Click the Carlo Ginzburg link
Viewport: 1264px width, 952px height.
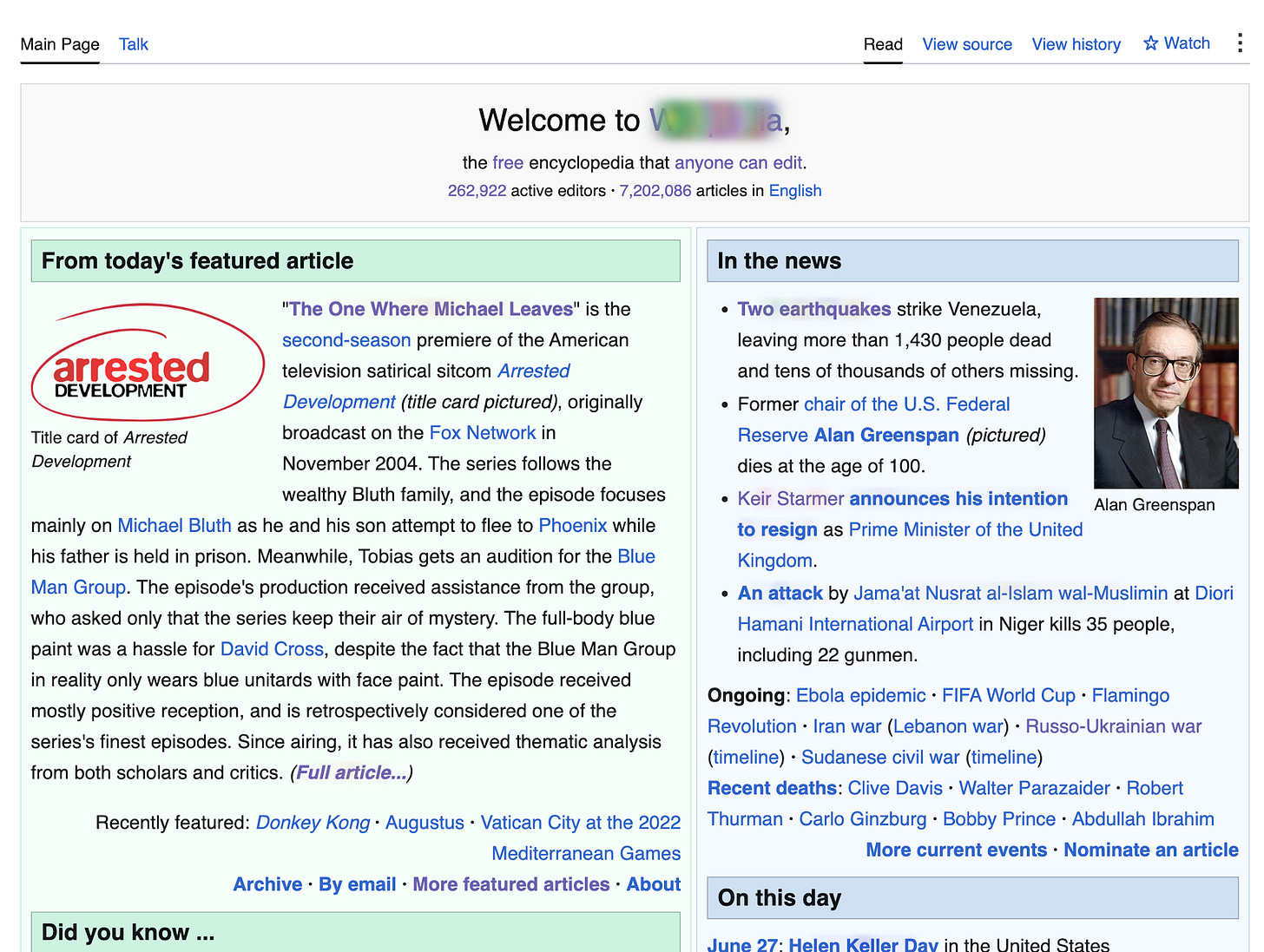863,819
